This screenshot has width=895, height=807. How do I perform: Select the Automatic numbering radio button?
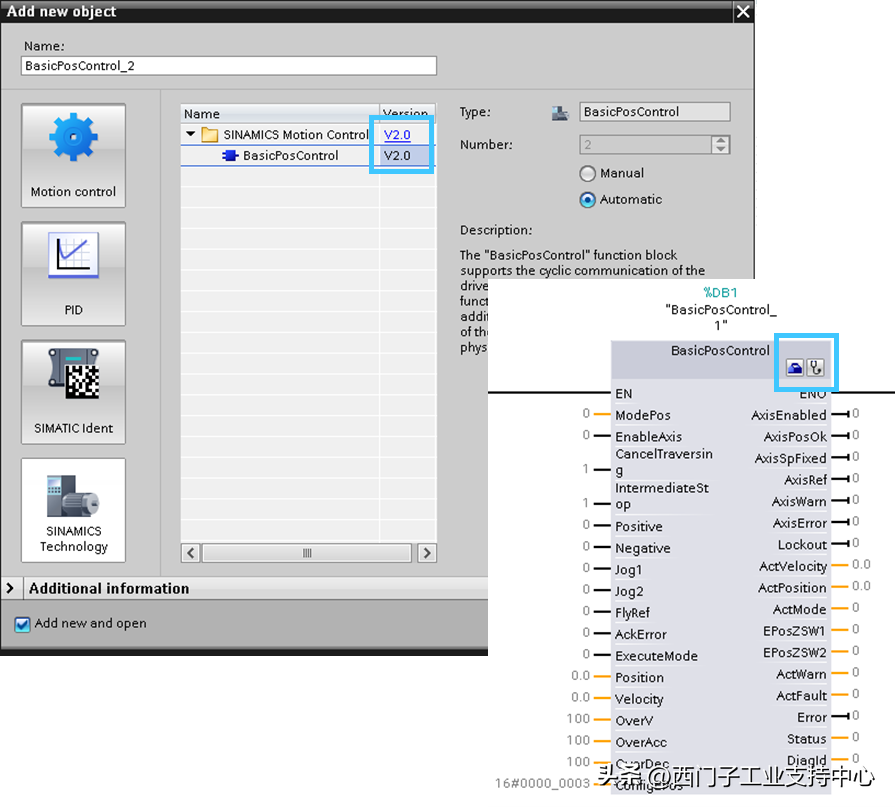point(588,200)
